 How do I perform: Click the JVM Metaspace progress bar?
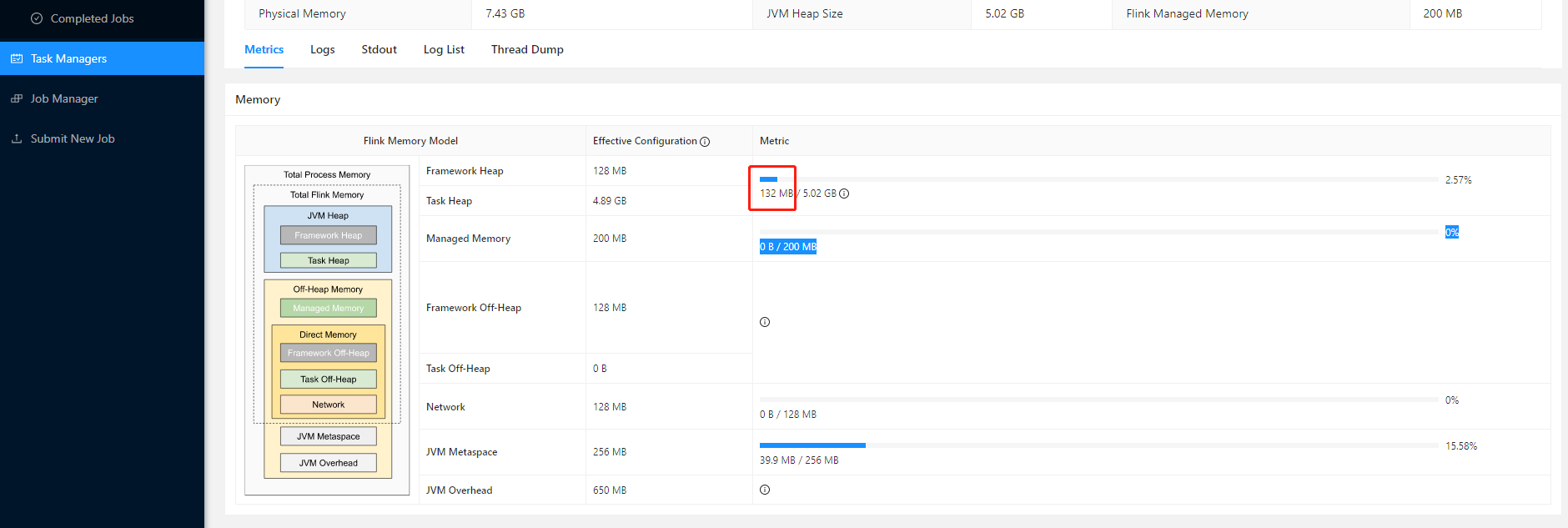coord(1099,445)
